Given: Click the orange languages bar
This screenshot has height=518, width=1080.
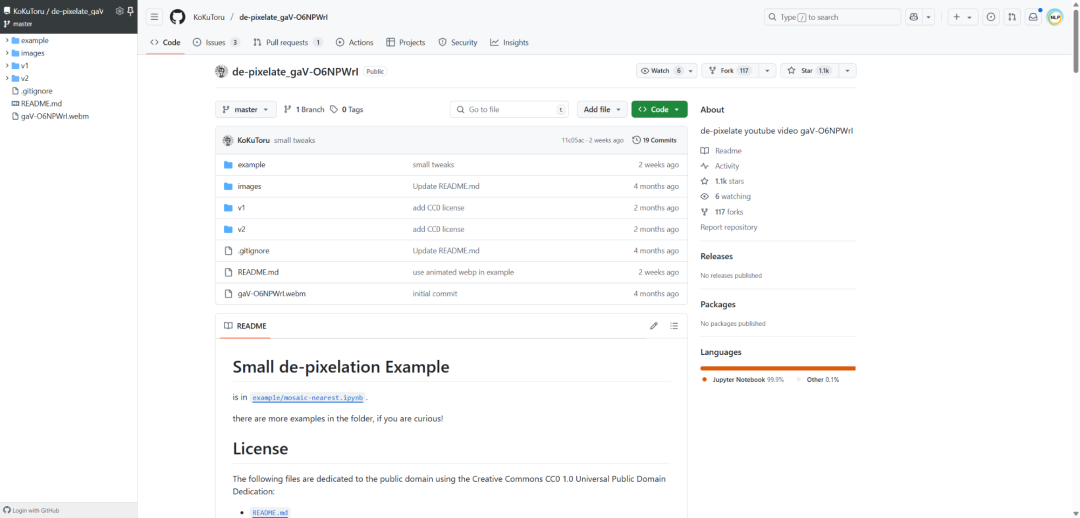Looking at the screenshot, I should click(778, 368).
